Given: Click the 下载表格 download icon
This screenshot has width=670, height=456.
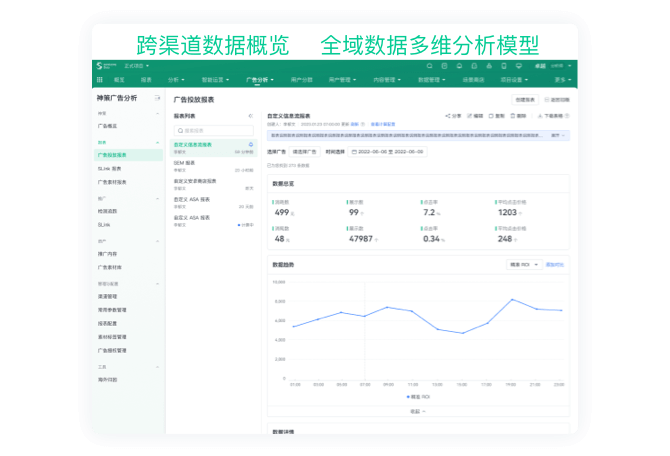Looking at the screenshot, I should click(540, 116).
